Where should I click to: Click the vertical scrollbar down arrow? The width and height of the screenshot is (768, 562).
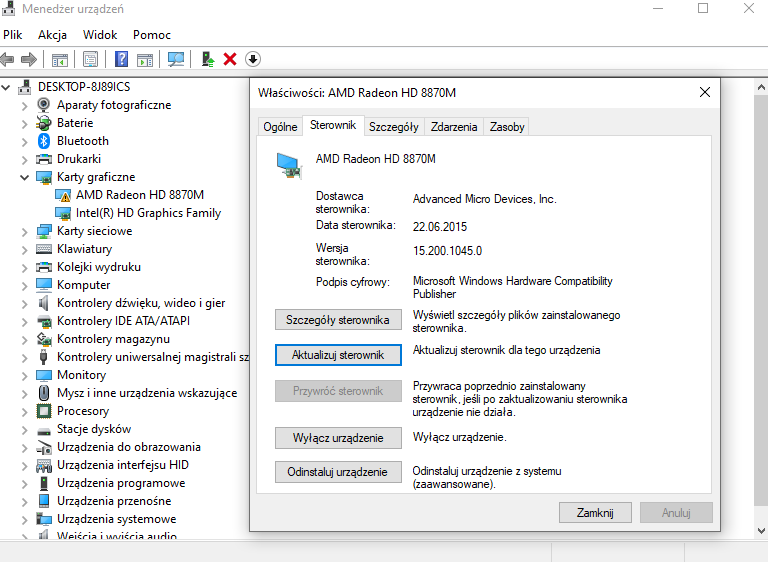761,531
